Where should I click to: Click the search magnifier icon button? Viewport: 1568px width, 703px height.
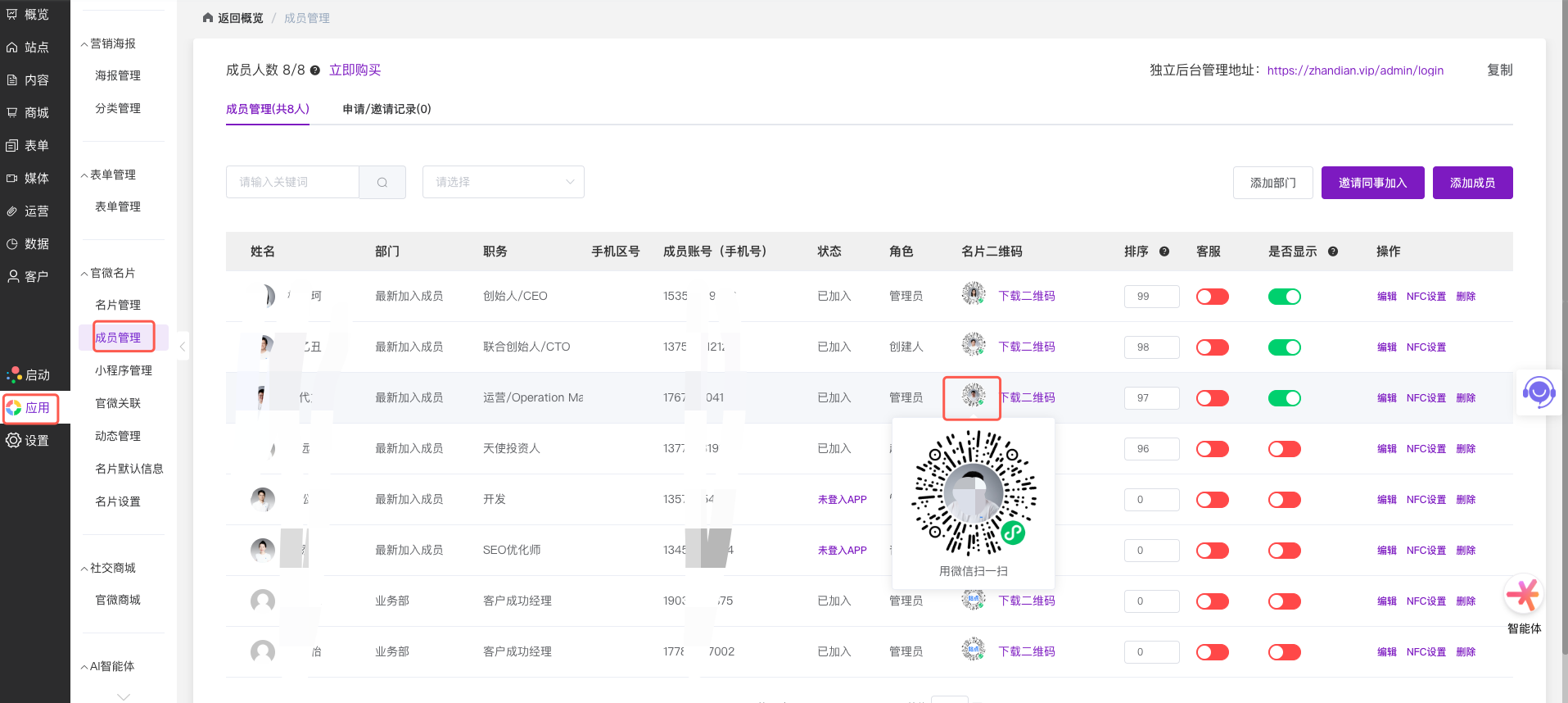pos(382,182)
